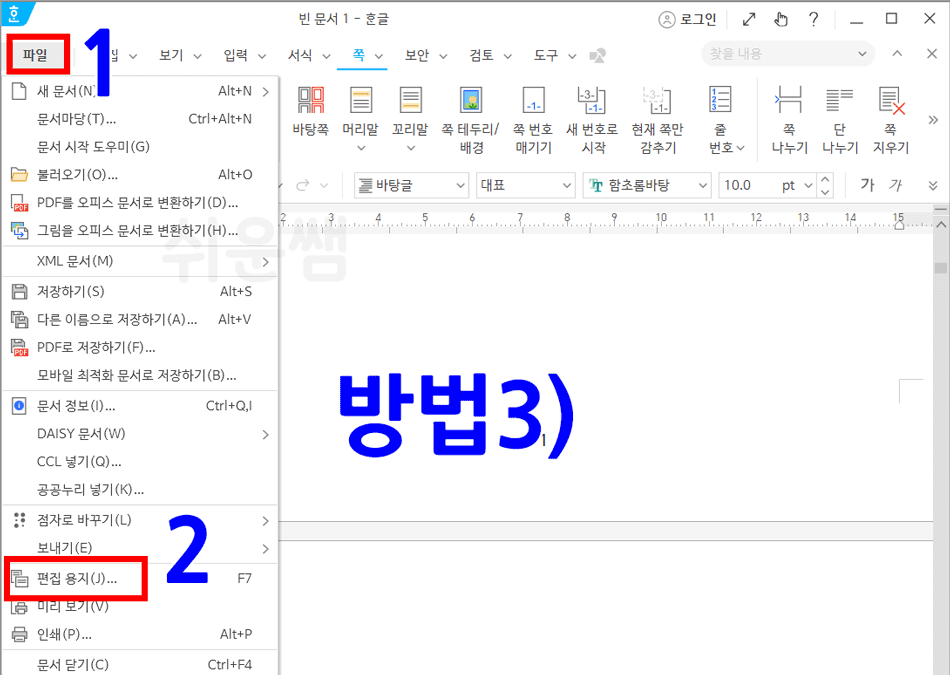Open Help via the ? button
This screenshot has width=950, height=675.
tap(814, 19)
